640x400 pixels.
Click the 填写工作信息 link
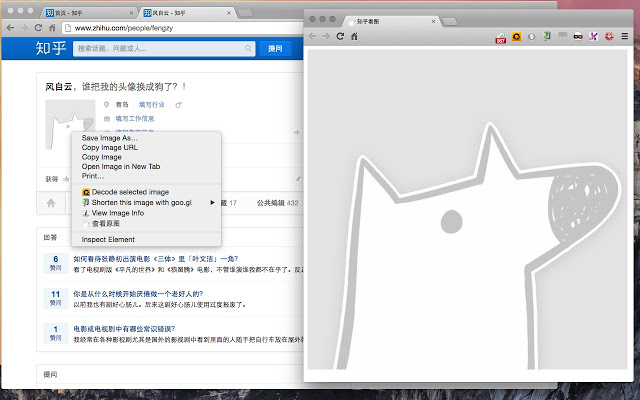click(x=135, y=119)
